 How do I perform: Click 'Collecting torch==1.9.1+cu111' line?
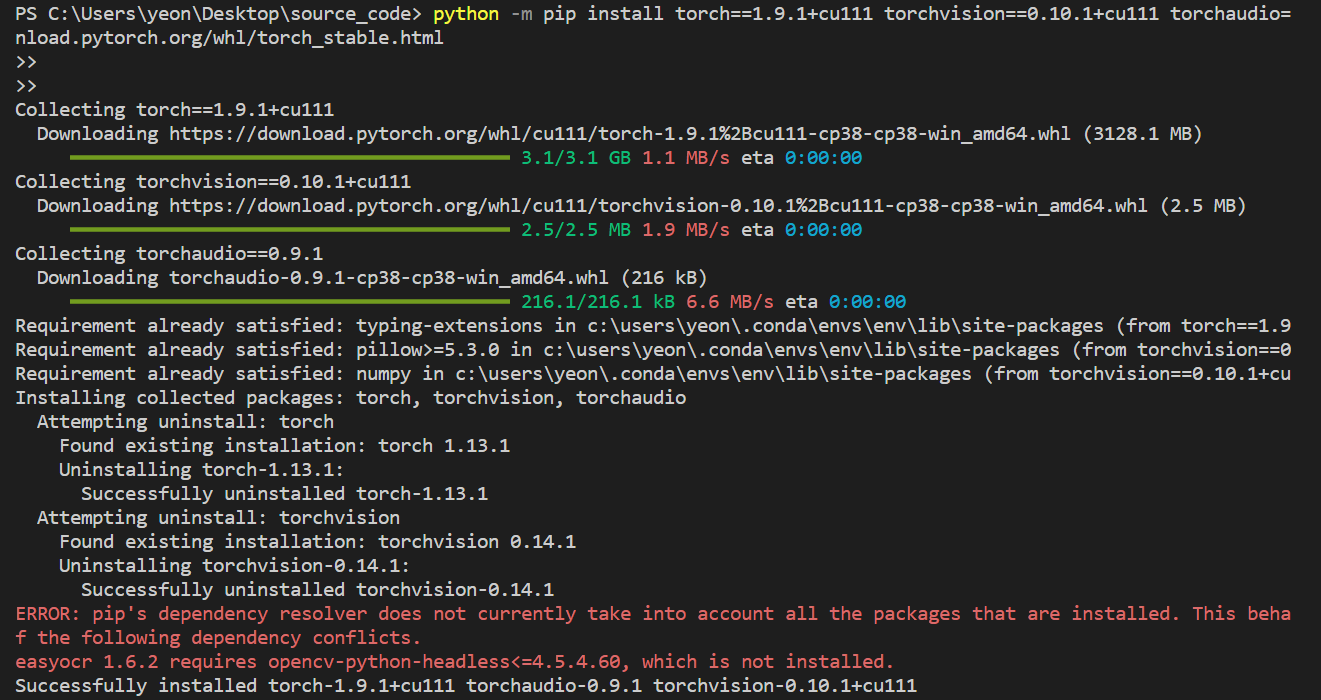coord(174,110)
